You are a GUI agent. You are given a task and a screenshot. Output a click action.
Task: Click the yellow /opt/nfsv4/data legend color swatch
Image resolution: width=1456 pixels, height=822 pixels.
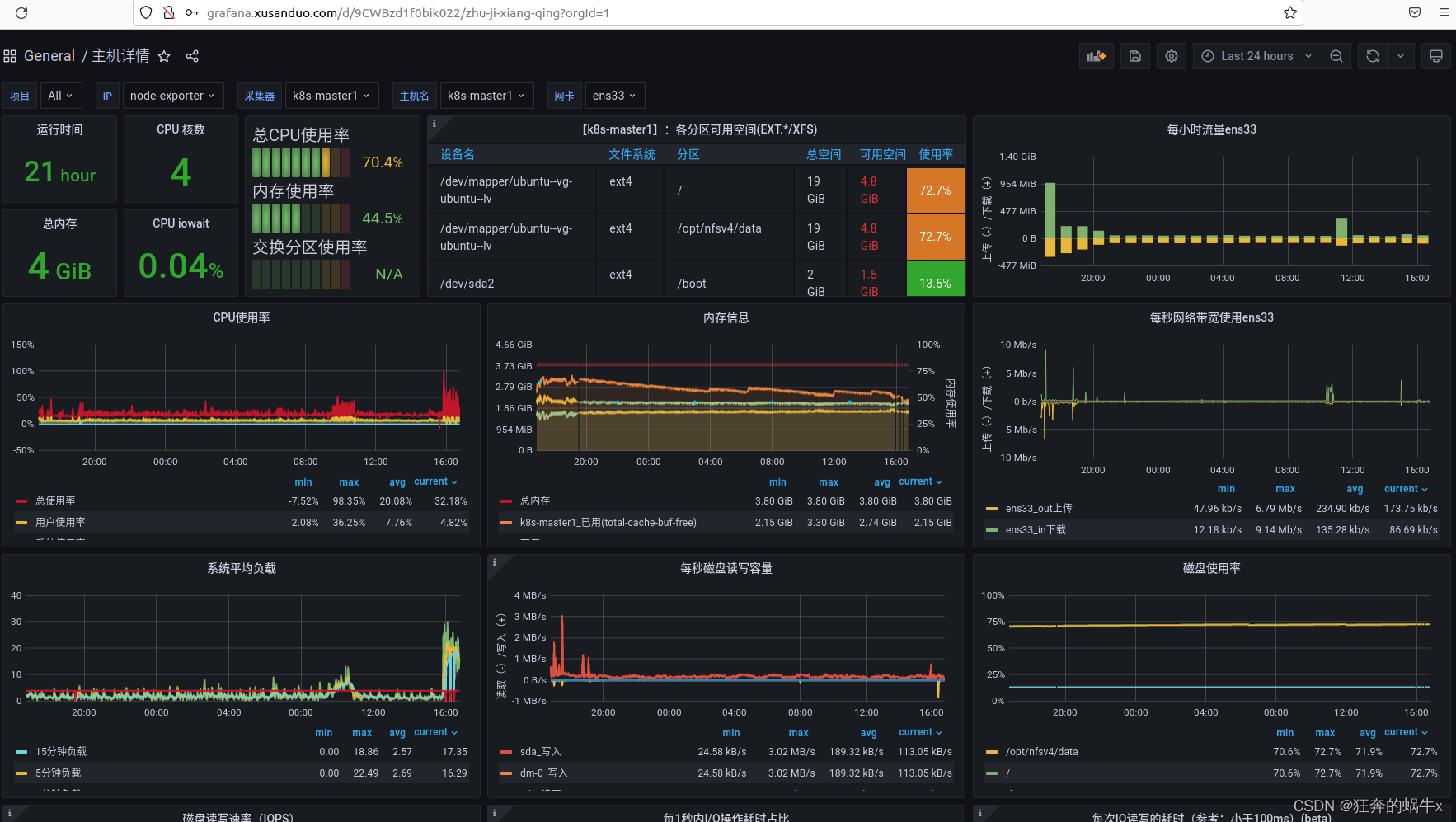point(992,752)
